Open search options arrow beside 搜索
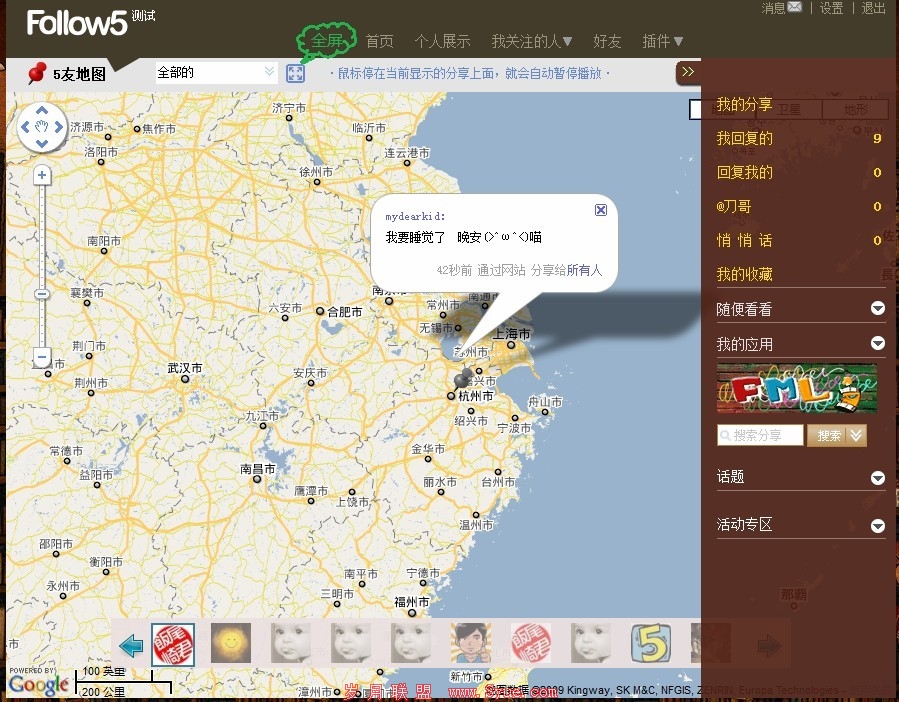Image resolution: width=899 pixels, height=702 pixels. coord(857,435)
